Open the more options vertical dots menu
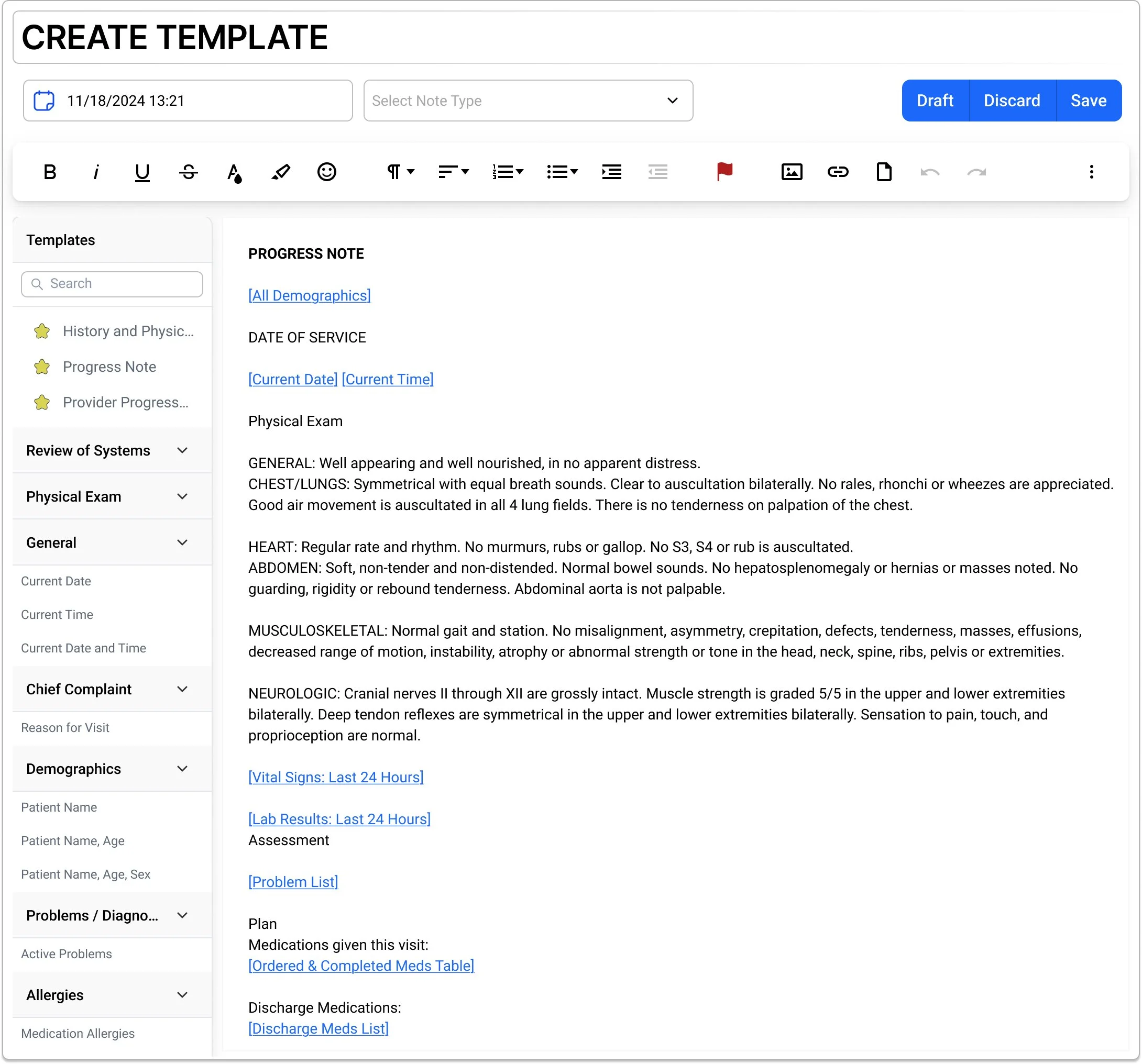Screen dimensions: 1142x1064 1091,172
